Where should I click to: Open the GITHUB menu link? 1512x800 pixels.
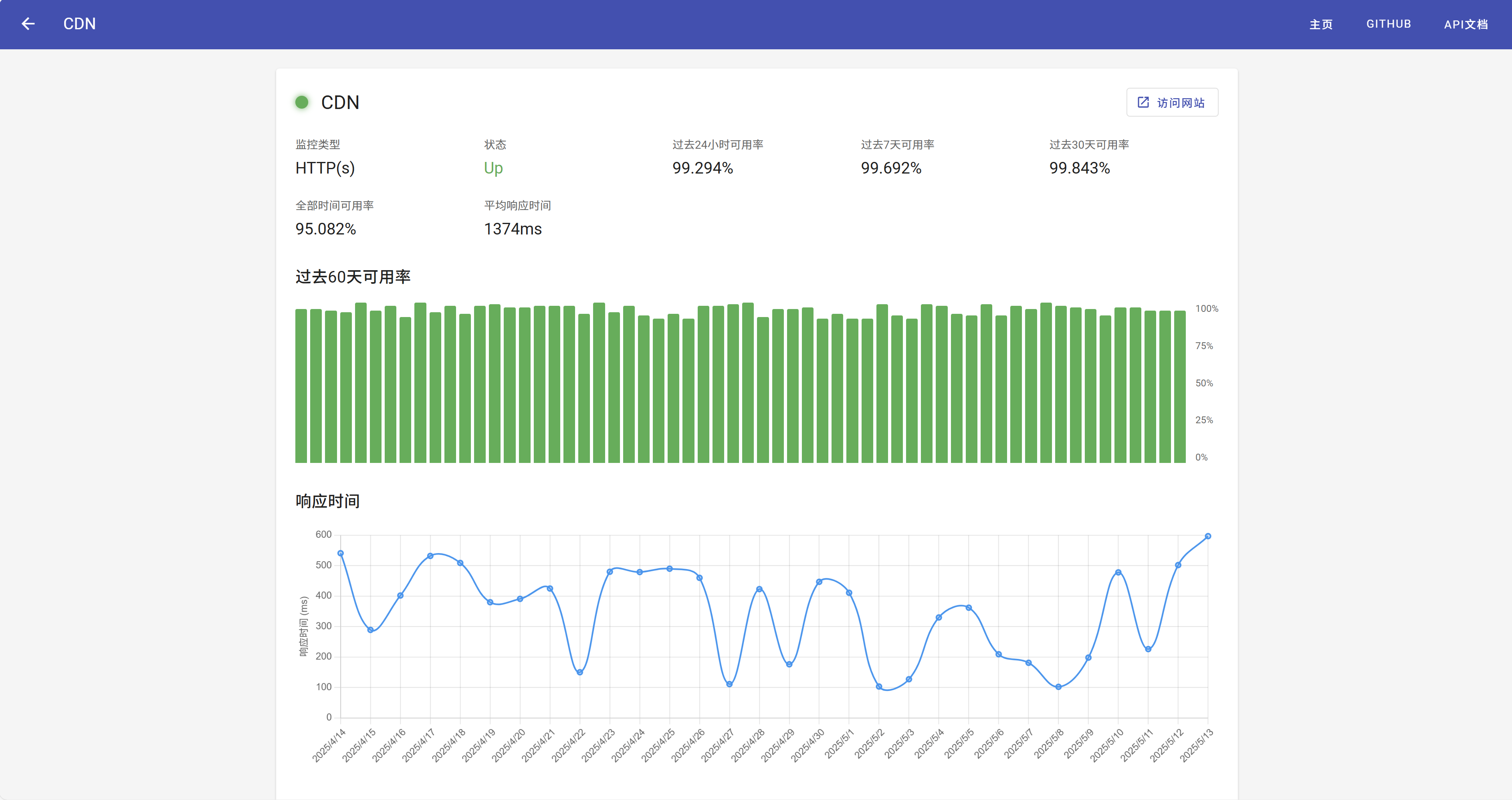click(x=1388, y=24)
